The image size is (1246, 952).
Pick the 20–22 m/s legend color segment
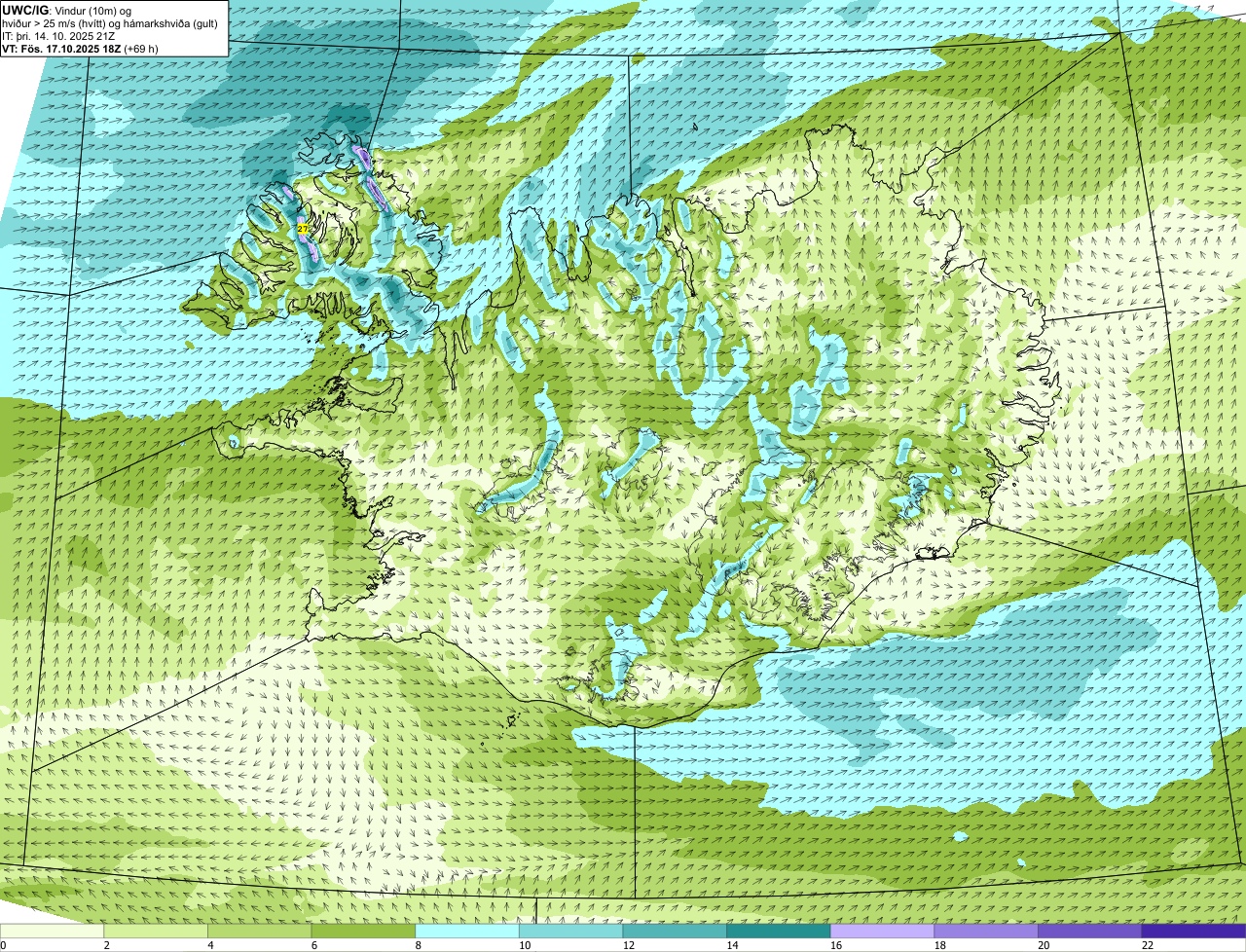click(1090, 931)
